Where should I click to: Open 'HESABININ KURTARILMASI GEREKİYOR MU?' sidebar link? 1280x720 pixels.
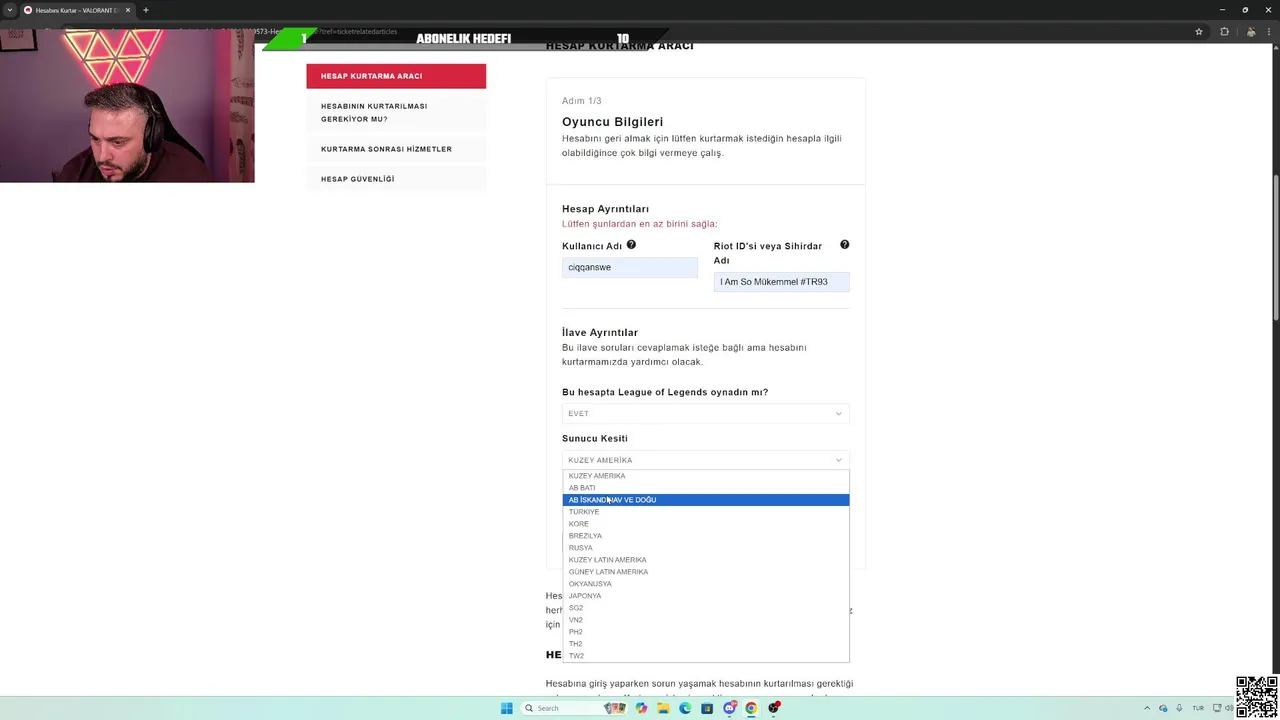coord(396,112)
